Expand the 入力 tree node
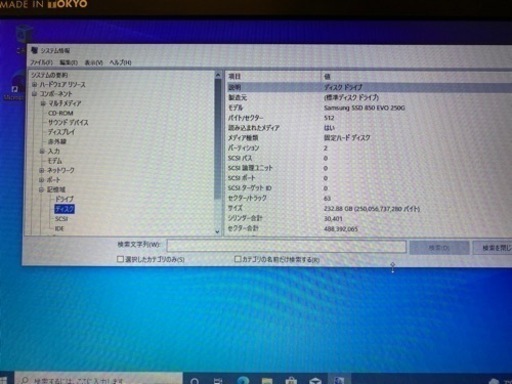512x384 pixels. (42, 151)
